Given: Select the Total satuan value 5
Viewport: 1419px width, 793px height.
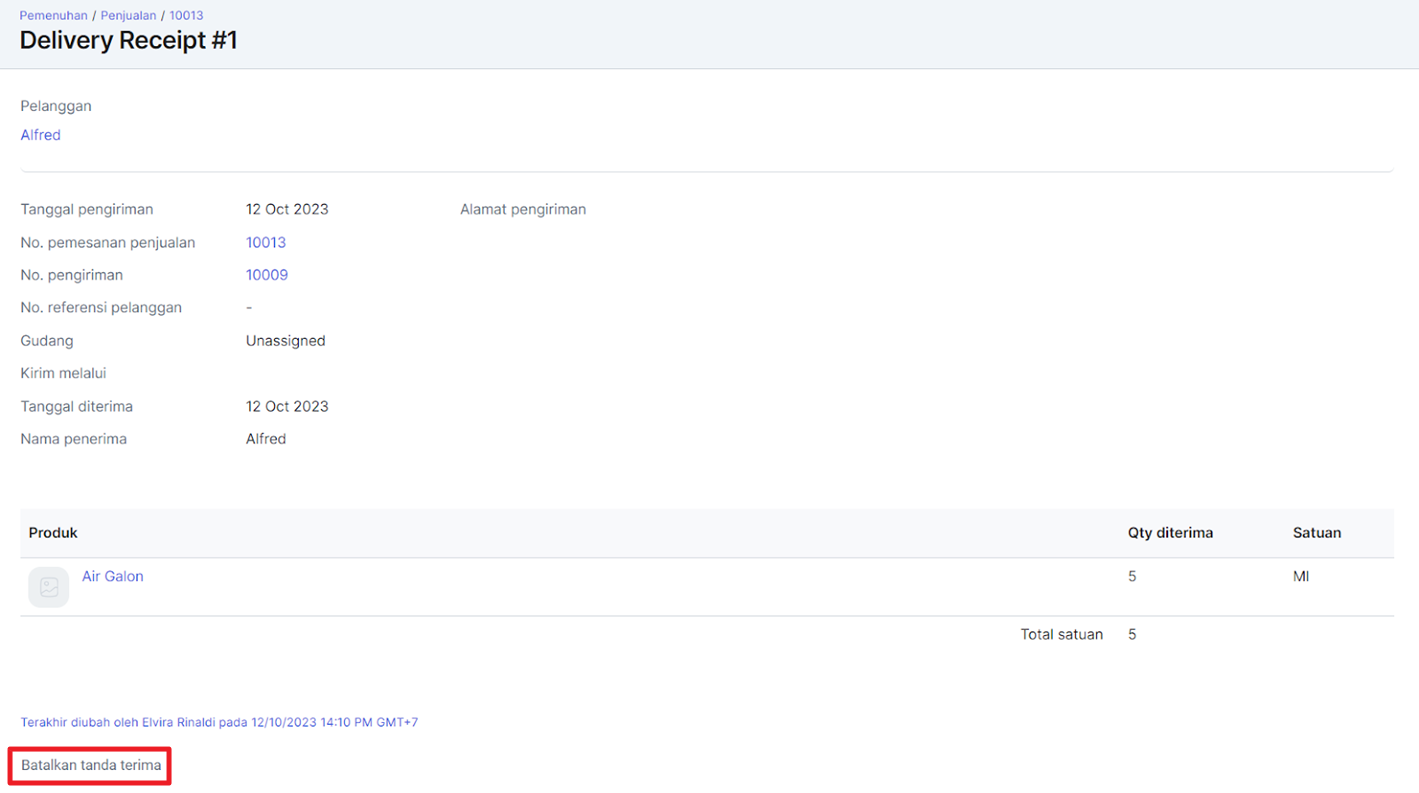Looking at the screenshot, I should (1132, 634).
